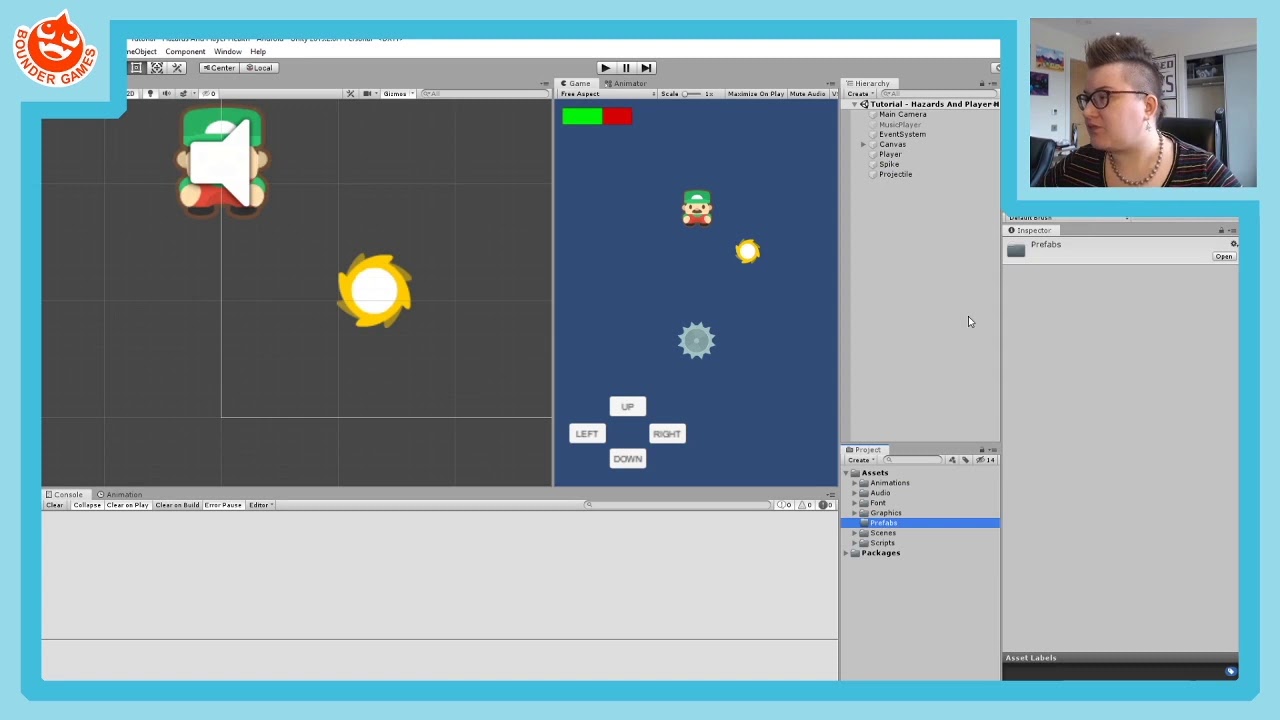Image resolution: width=1280 pixels, height=720 pixels.
Task: Expand the Animations folder
Action: [x=855, y=483]
